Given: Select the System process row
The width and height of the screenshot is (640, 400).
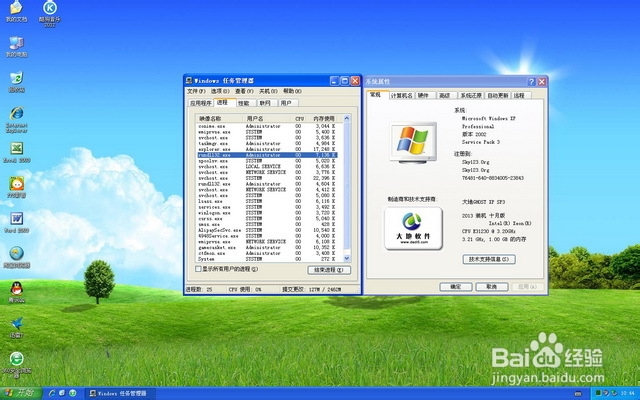Looking at the screenshot, I should tap(267, 259).
